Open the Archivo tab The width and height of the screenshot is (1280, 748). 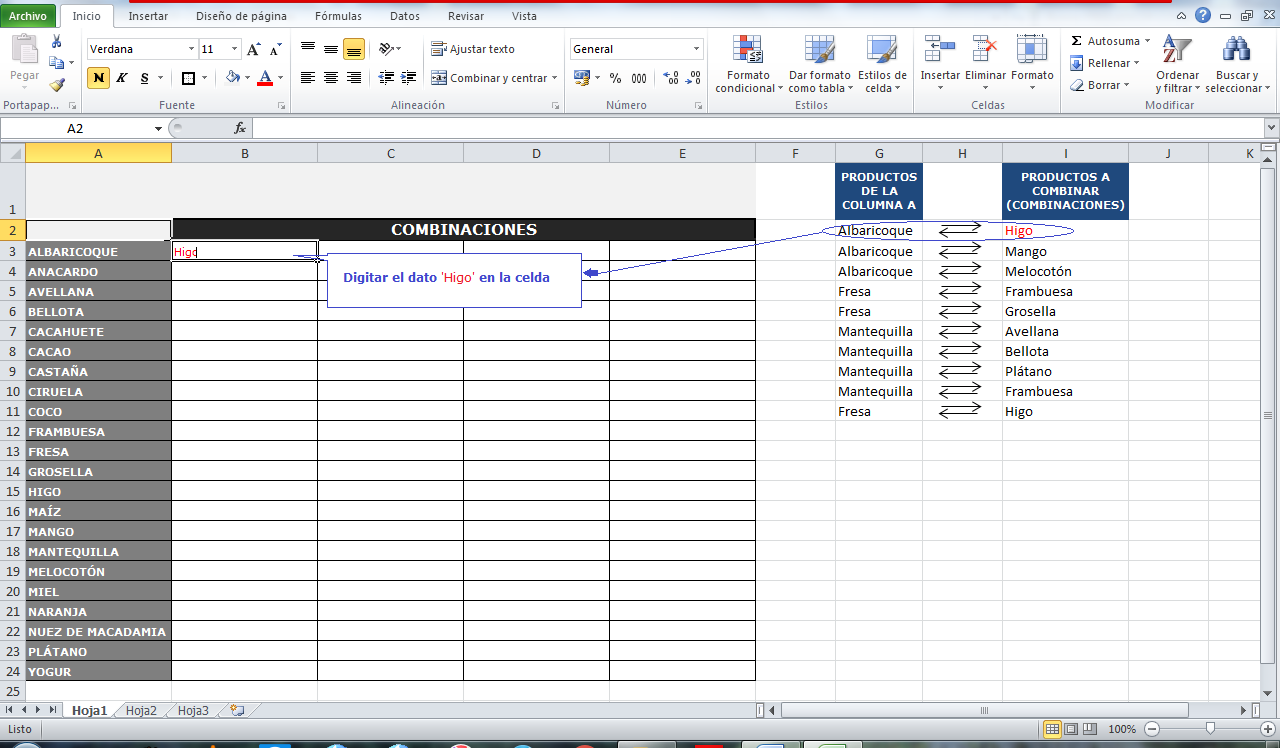27,16
